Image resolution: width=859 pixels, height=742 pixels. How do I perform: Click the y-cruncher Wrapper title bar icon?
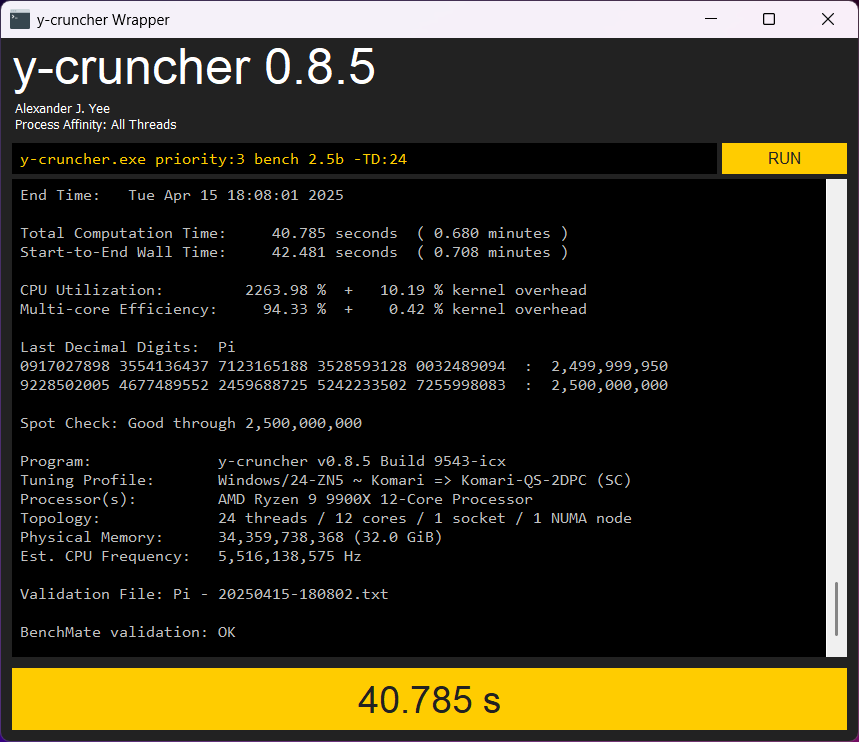20,20
